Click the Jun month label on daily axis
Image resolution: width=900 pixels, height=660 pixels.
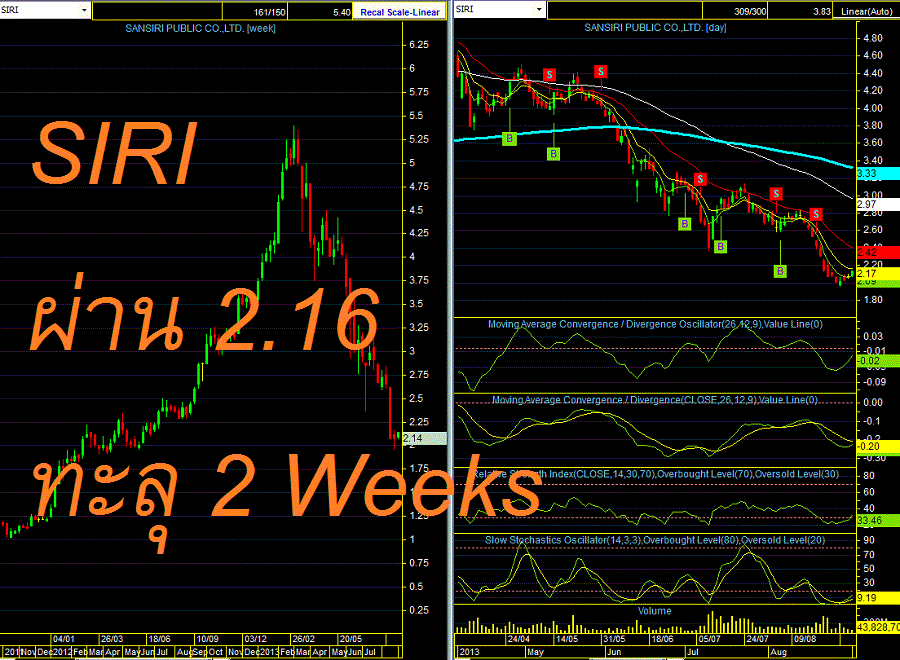coord(614,652)
